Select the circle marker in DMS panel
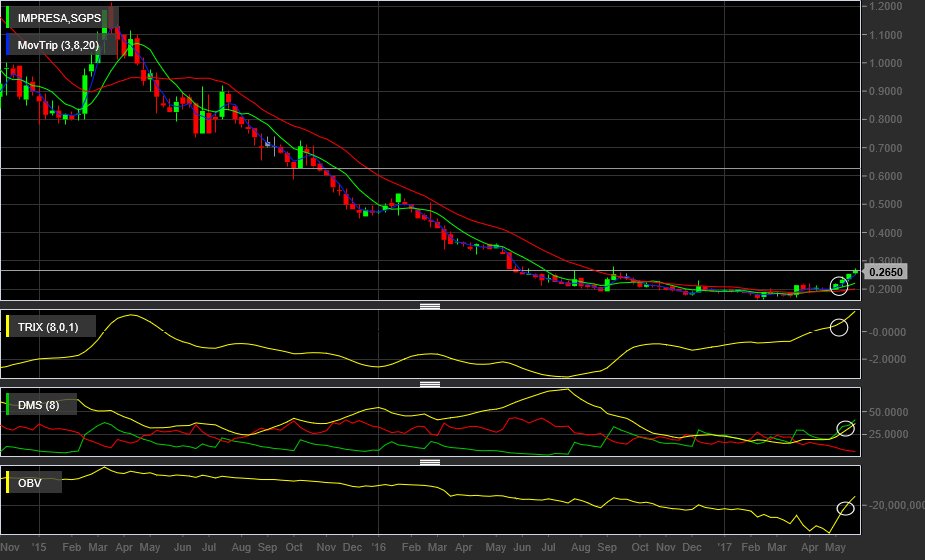 tap(845, 429)
